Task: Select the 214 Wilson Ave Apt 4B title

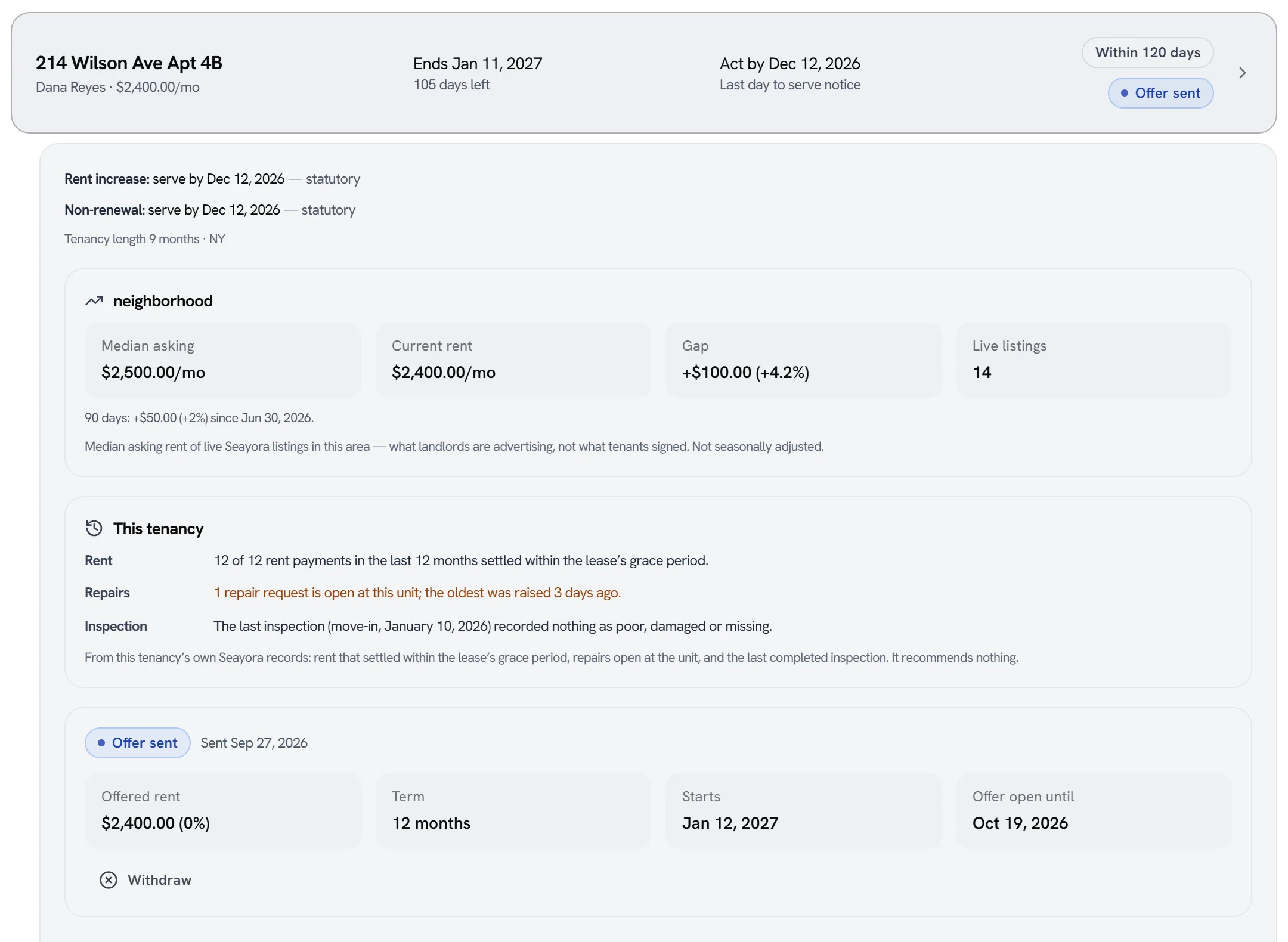Action: click(x=129, y=63)
